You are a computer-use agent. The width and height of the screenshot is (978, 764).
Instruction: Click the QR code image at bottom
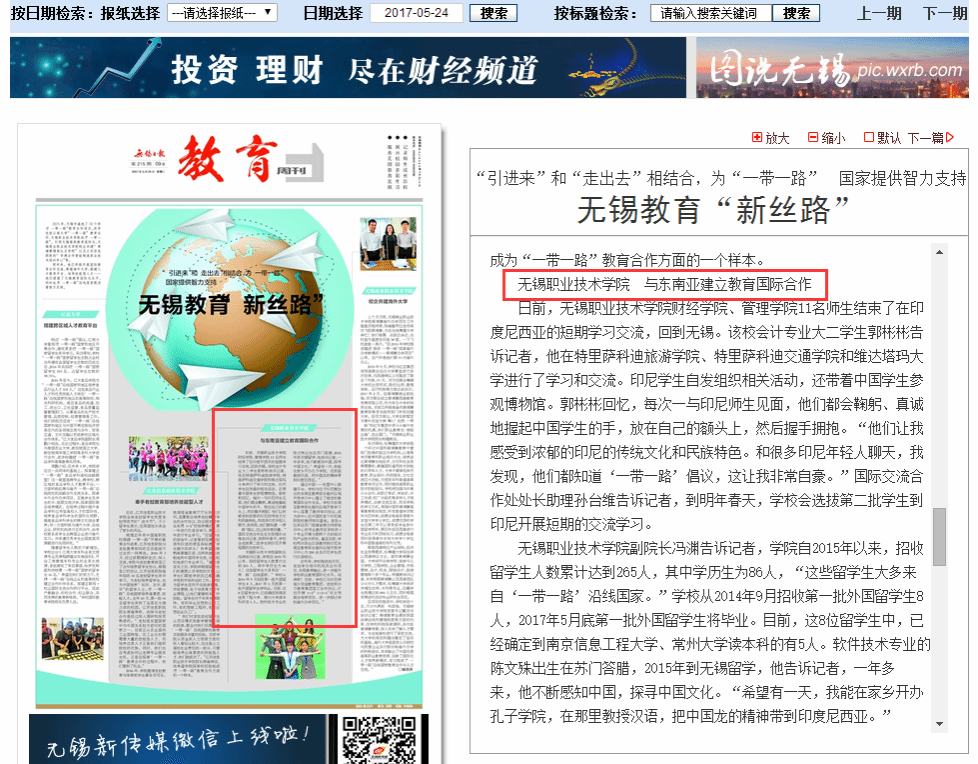(x=378, y=740)
